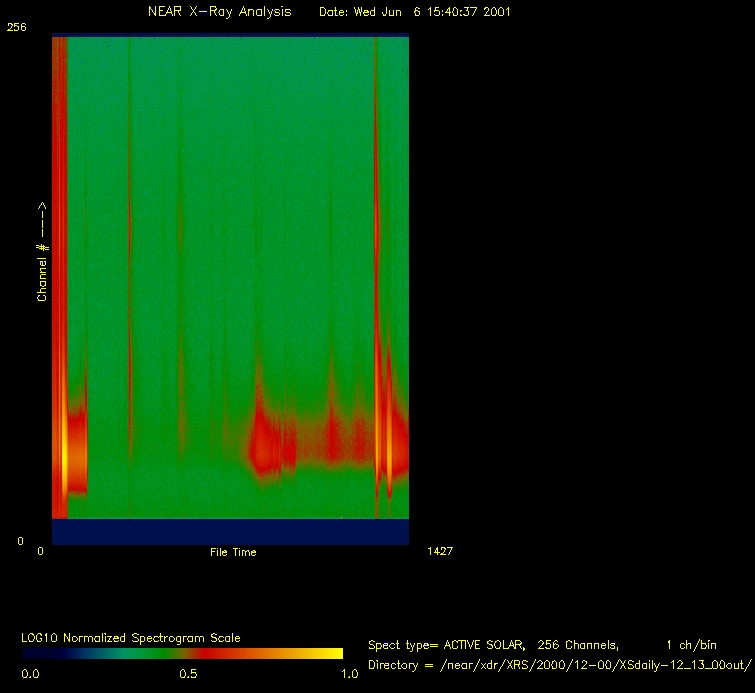Click the 0.5 scale tick label
755x693 pixels.
187,674
